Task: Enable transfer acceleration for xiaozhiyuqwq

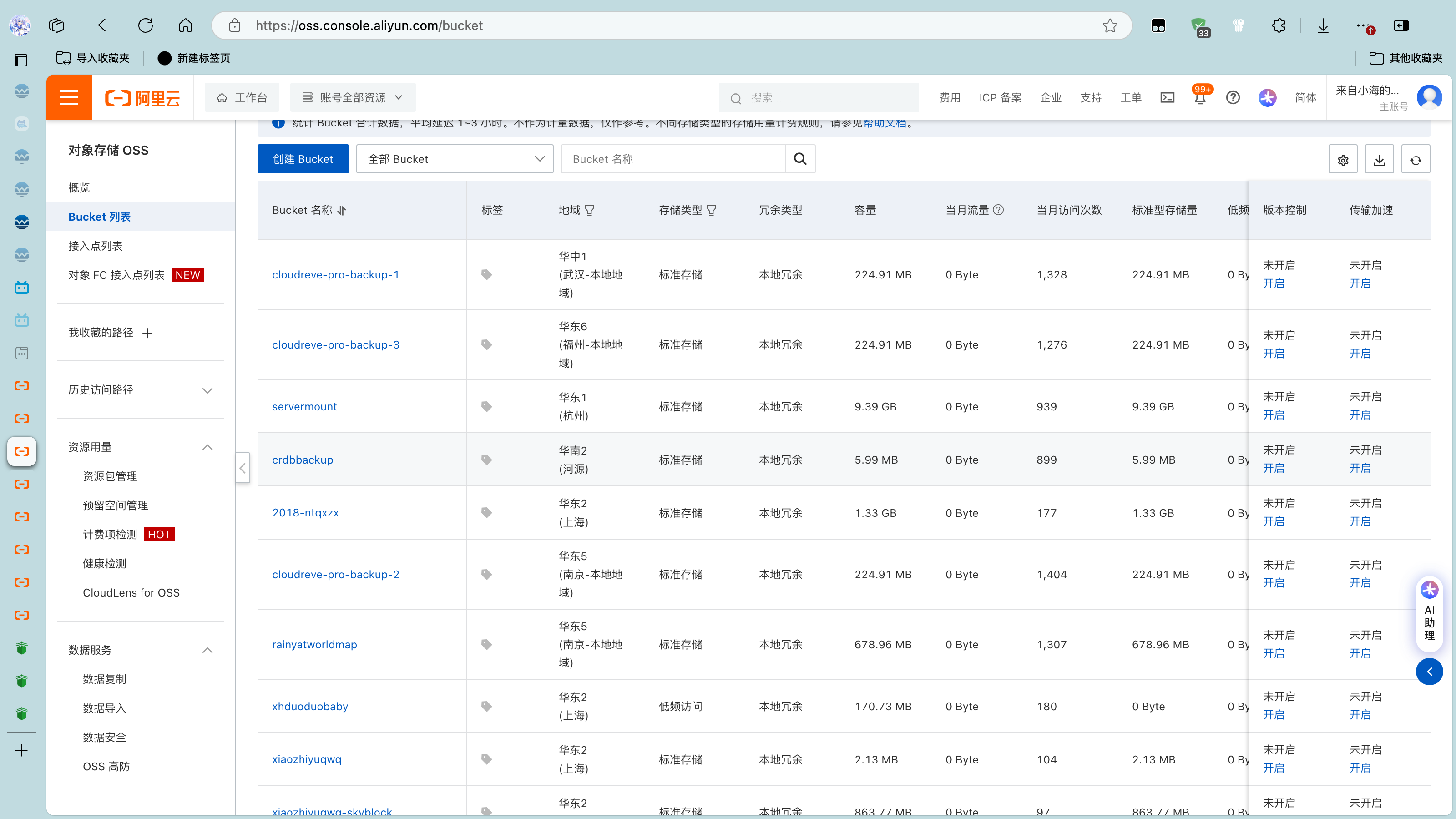Action: pos(1360,768)
